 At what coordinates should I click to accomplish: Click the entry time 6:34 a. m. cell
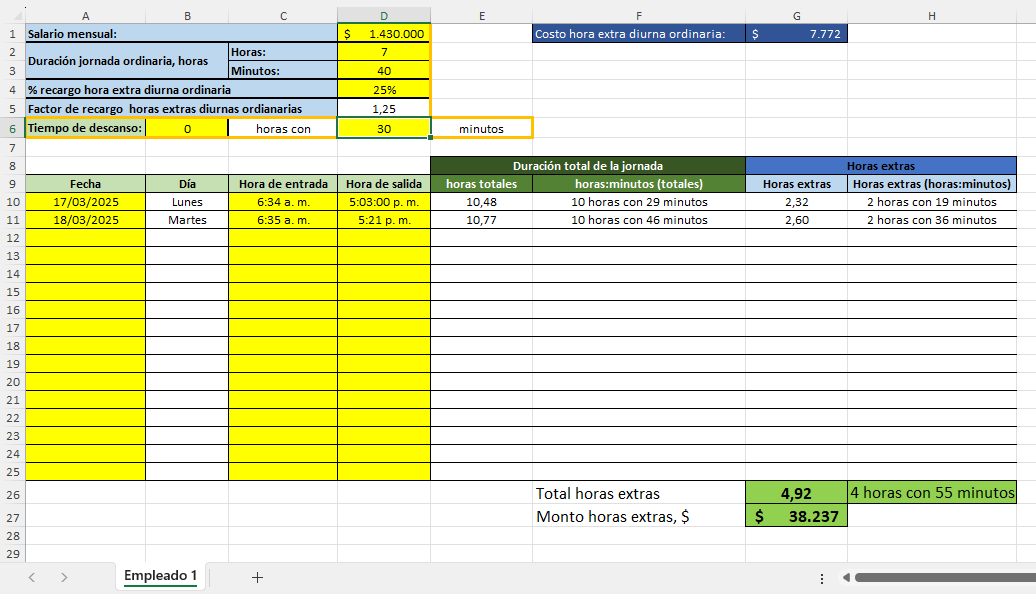pos(283,202)
